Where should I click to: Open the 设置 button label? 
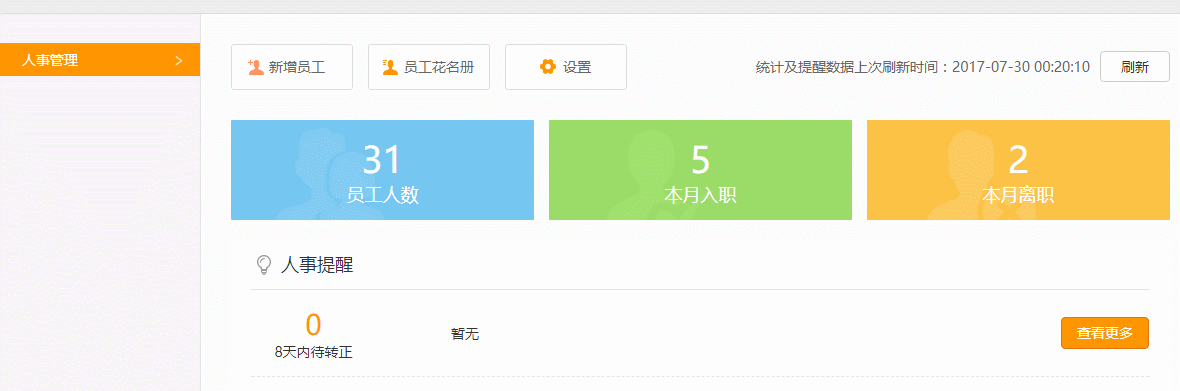[x=577, y=67]
